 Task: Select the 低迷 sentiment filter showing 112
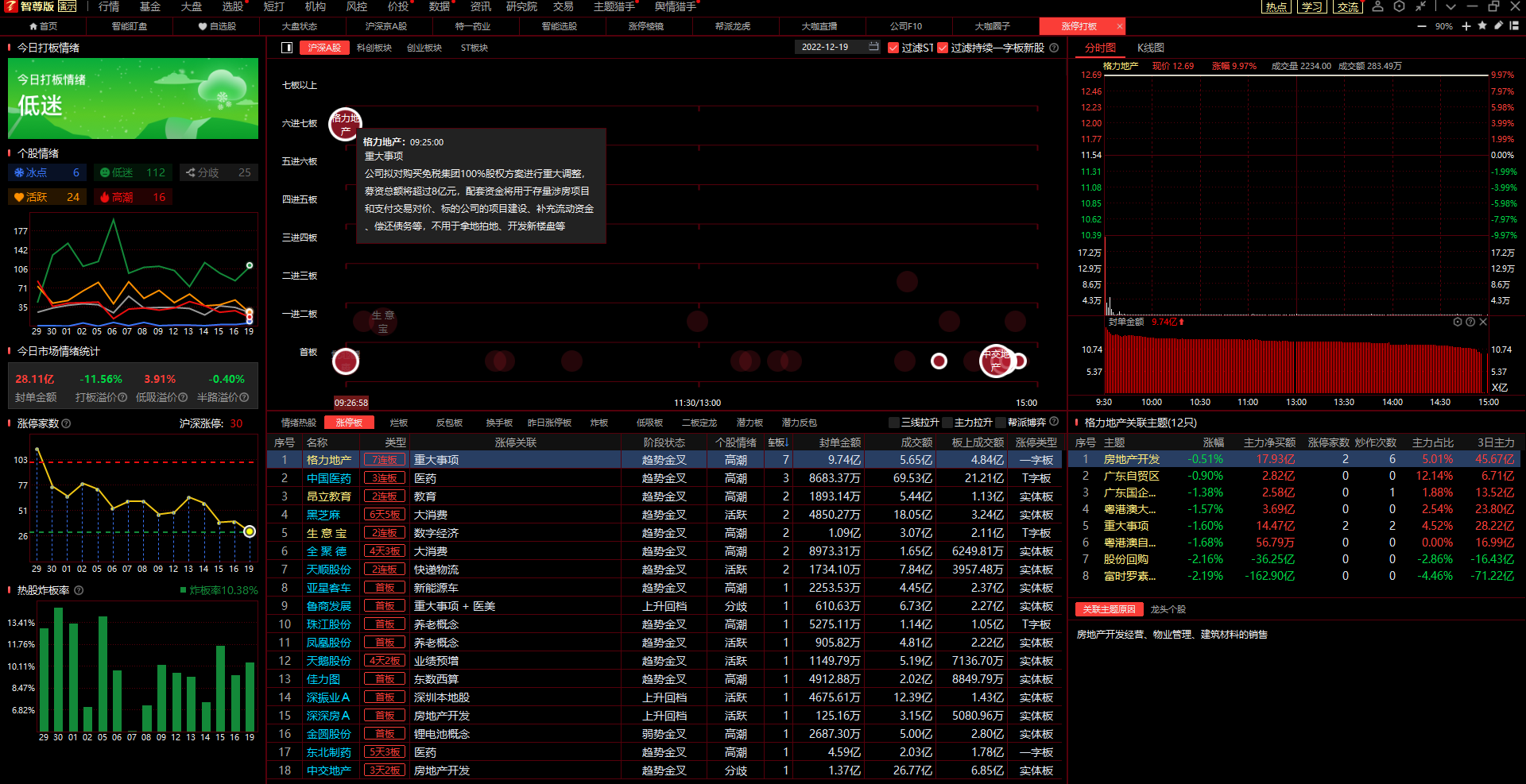[133, 172]
